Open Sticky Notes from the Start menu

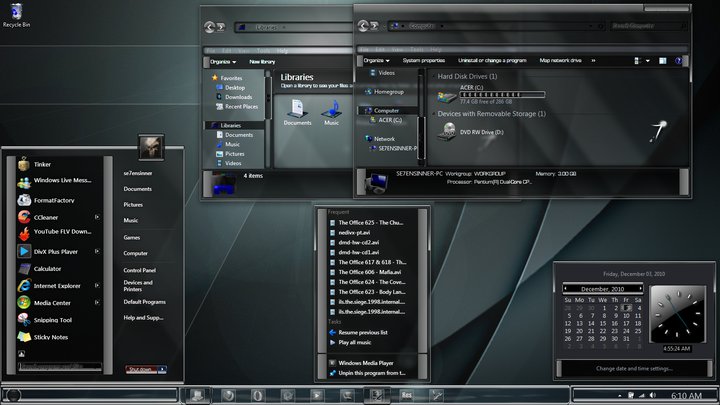tap(51, 337)
